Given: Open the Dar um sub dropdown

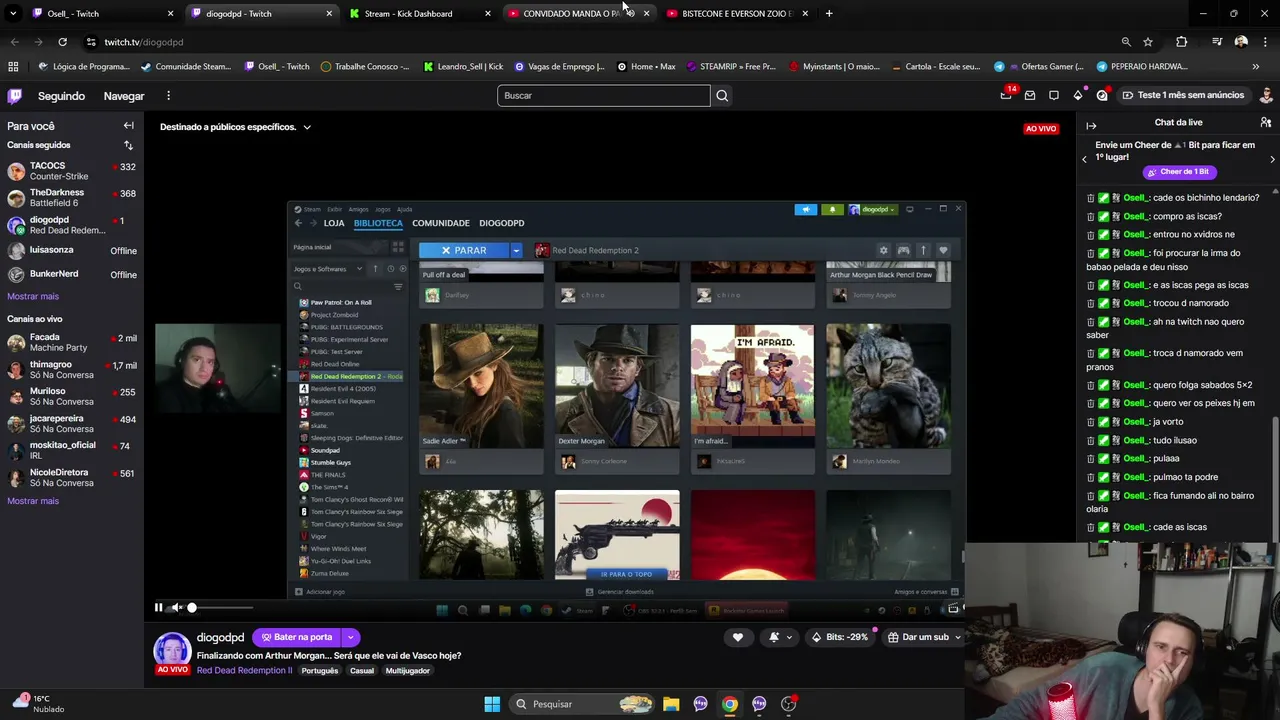Looking at the screenshot, I should click(957, 637).
